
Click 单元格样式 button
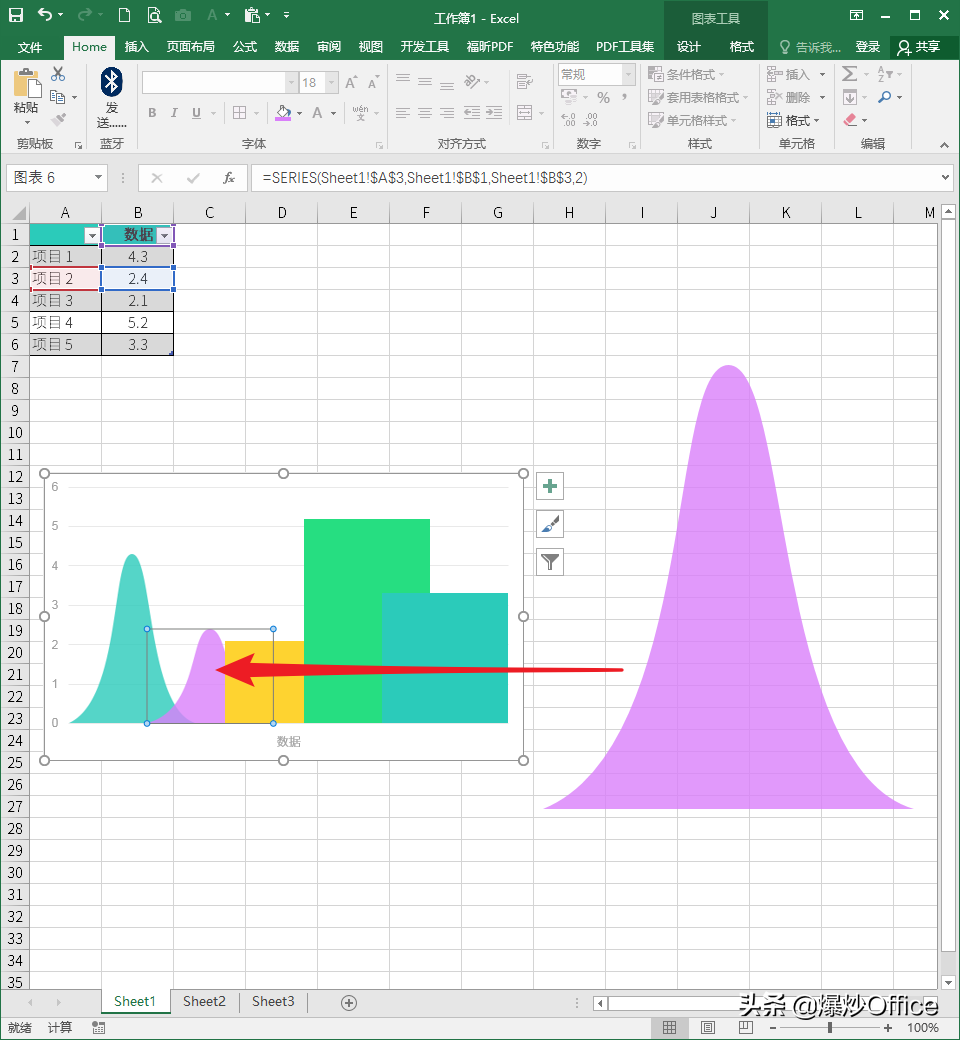click(693, 120)
